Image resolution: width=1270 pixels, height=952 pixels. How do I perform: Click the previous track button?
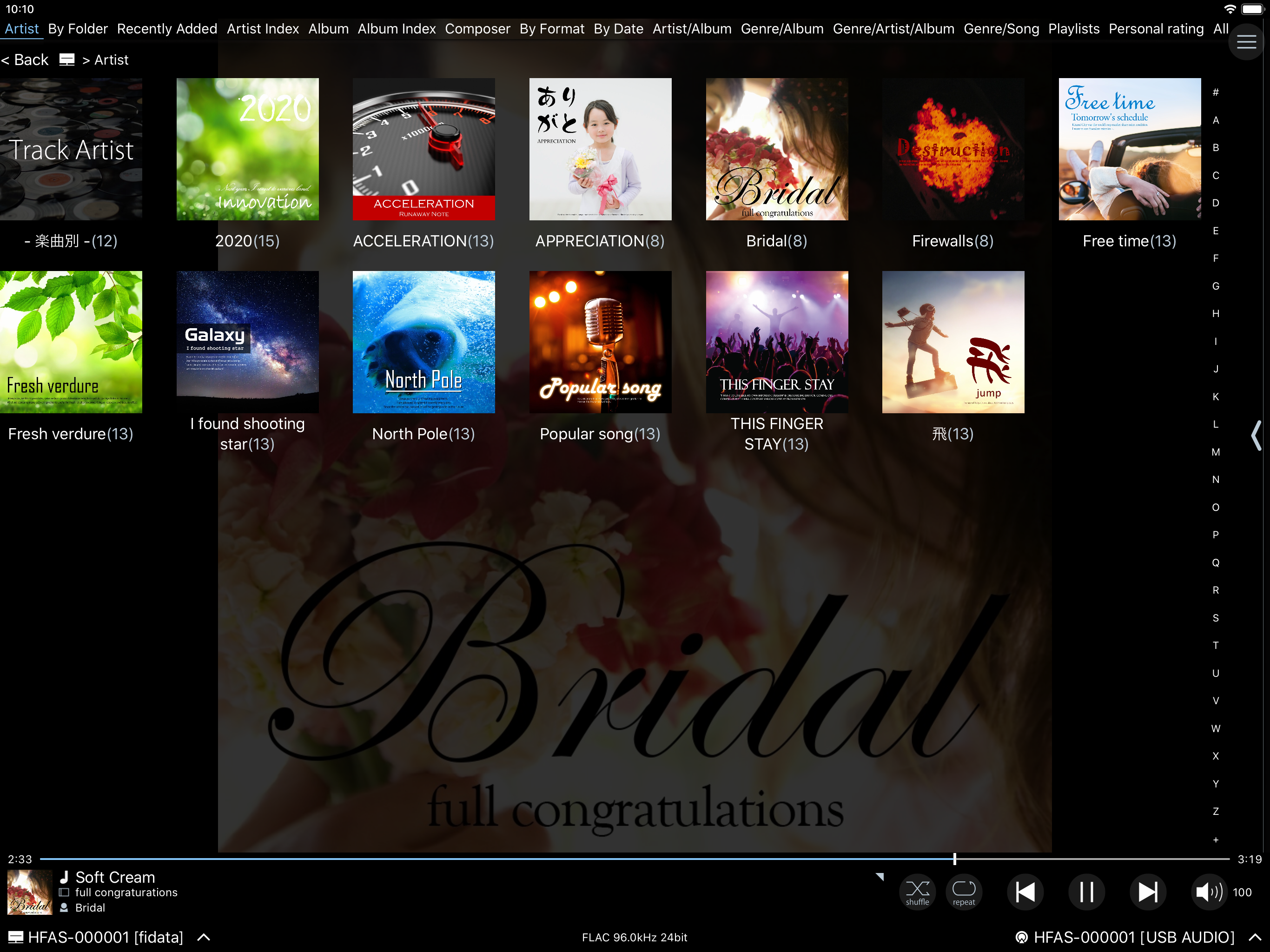(1025, 892)
